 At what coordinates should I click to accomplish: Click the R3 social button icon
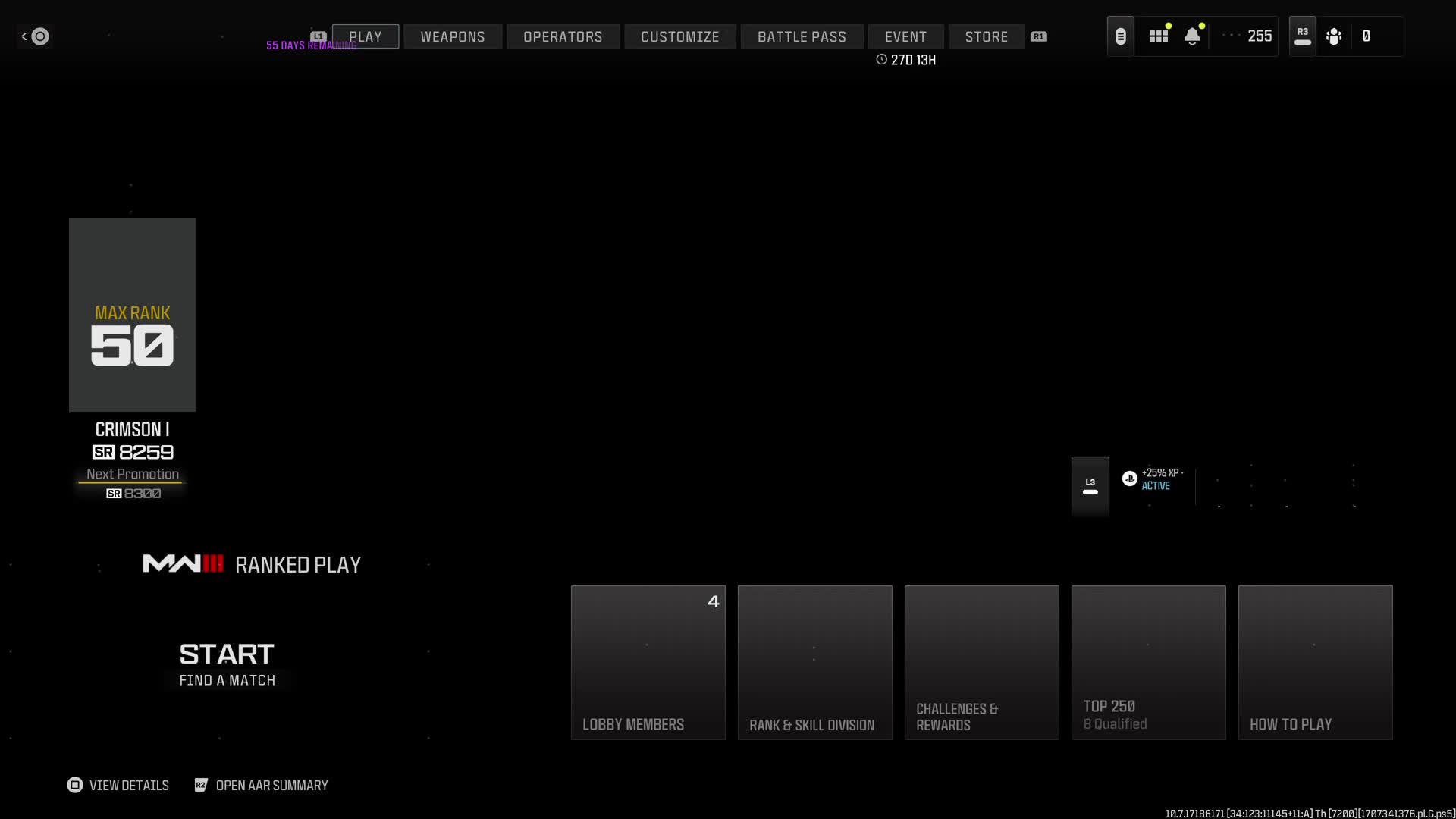tap(1303, 36)
